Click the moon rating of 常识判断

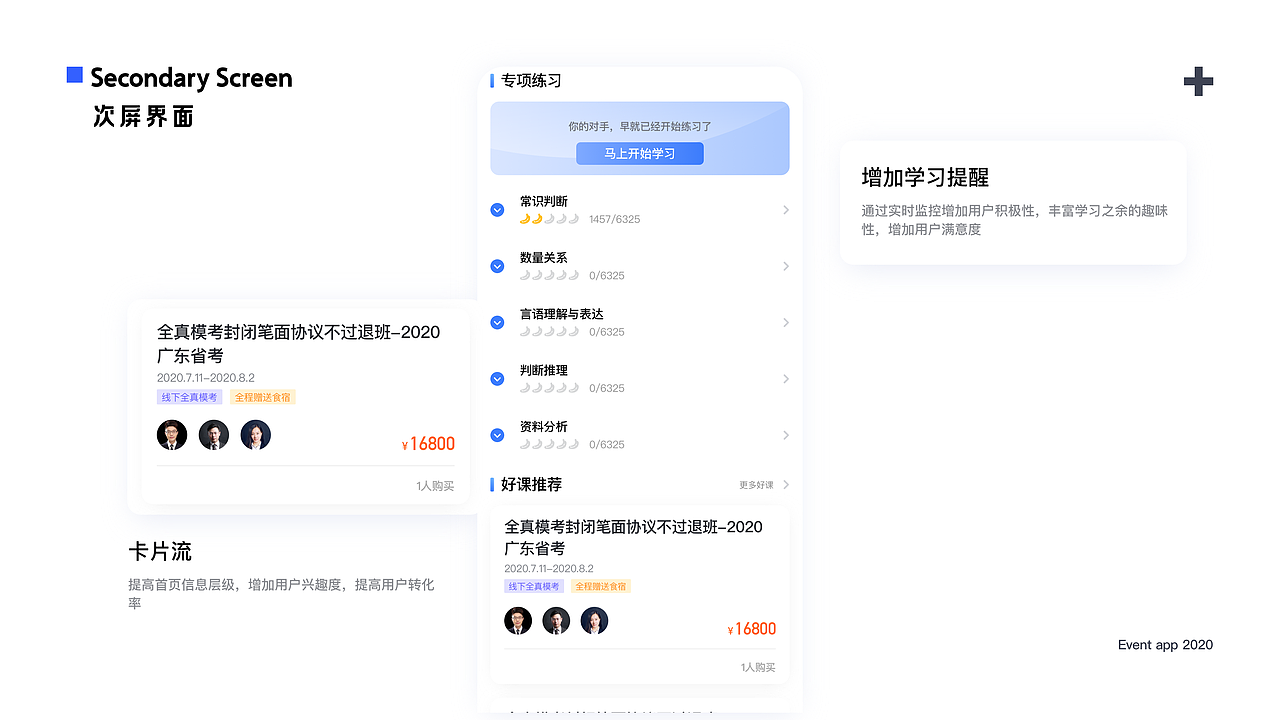[x=549, y=219]
